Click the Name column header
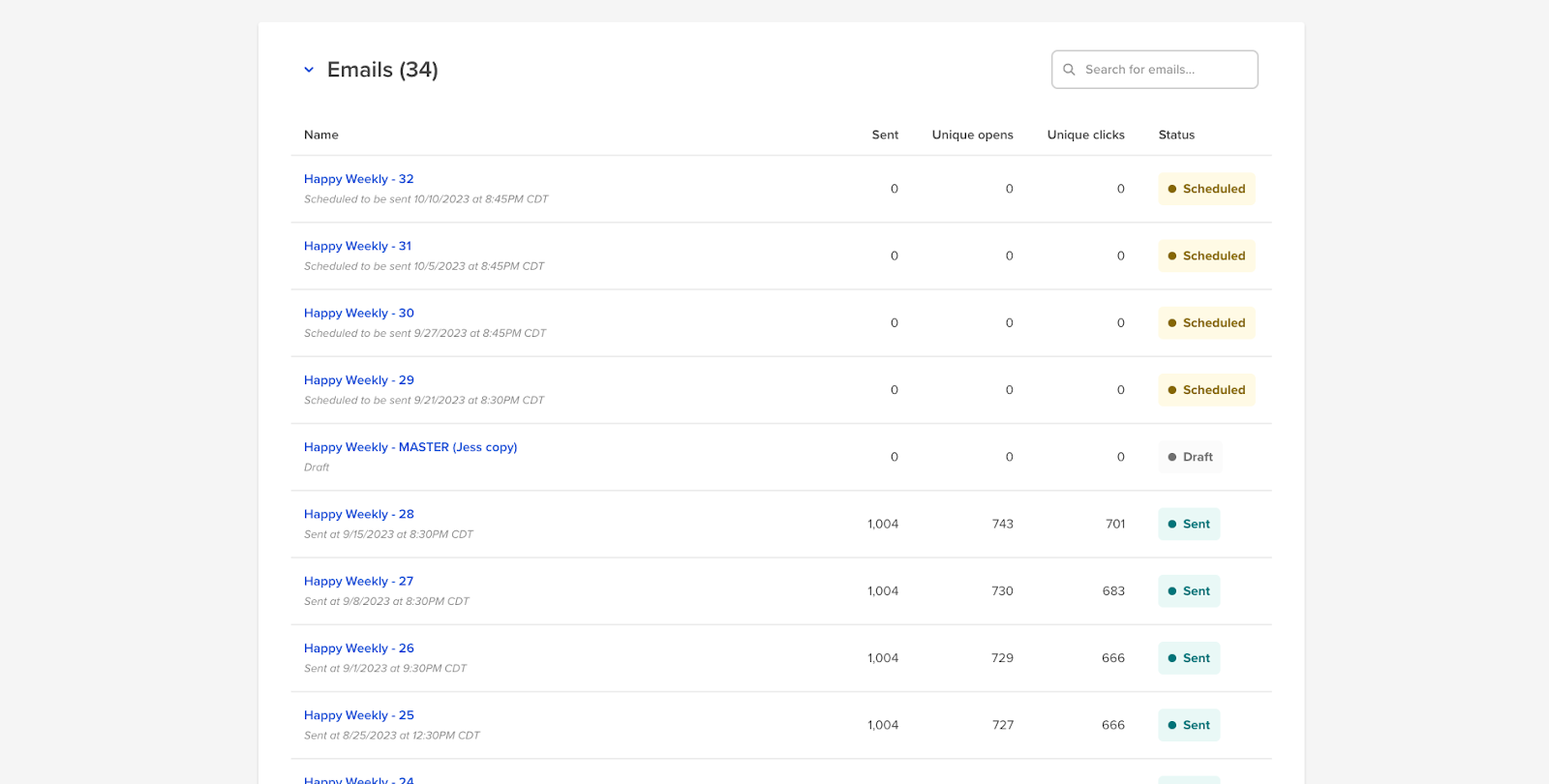Image resolution: width=1549 pixels, height=784 pixels. tap(321, 135)
